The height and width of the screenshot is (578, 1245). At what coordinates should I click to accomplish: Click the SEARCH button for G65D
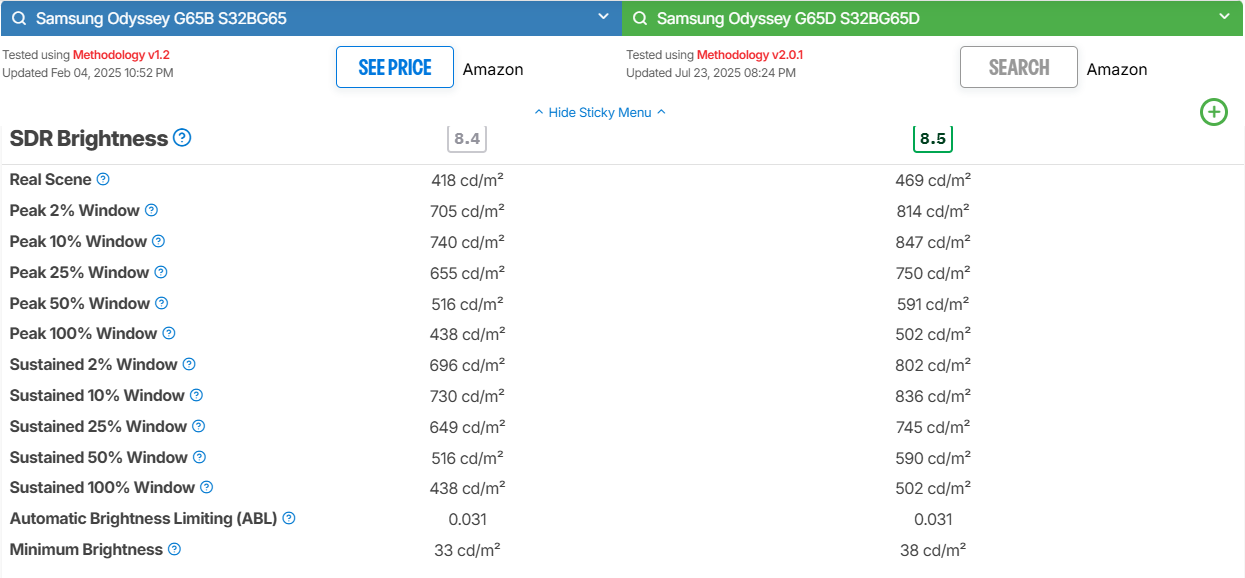[x=1019, y=67]
